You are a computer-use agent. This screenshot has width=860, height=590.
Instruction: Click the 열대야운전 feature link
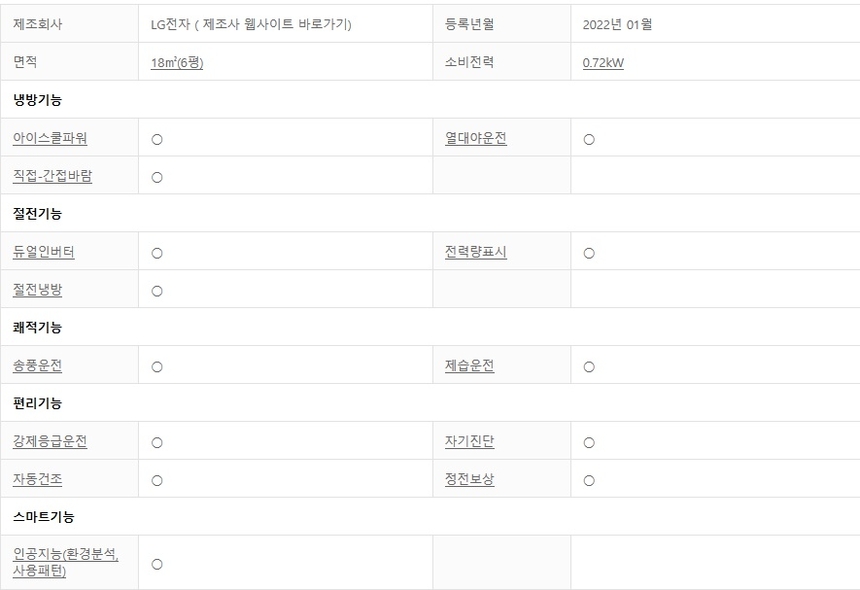click(x=476, y=138)
